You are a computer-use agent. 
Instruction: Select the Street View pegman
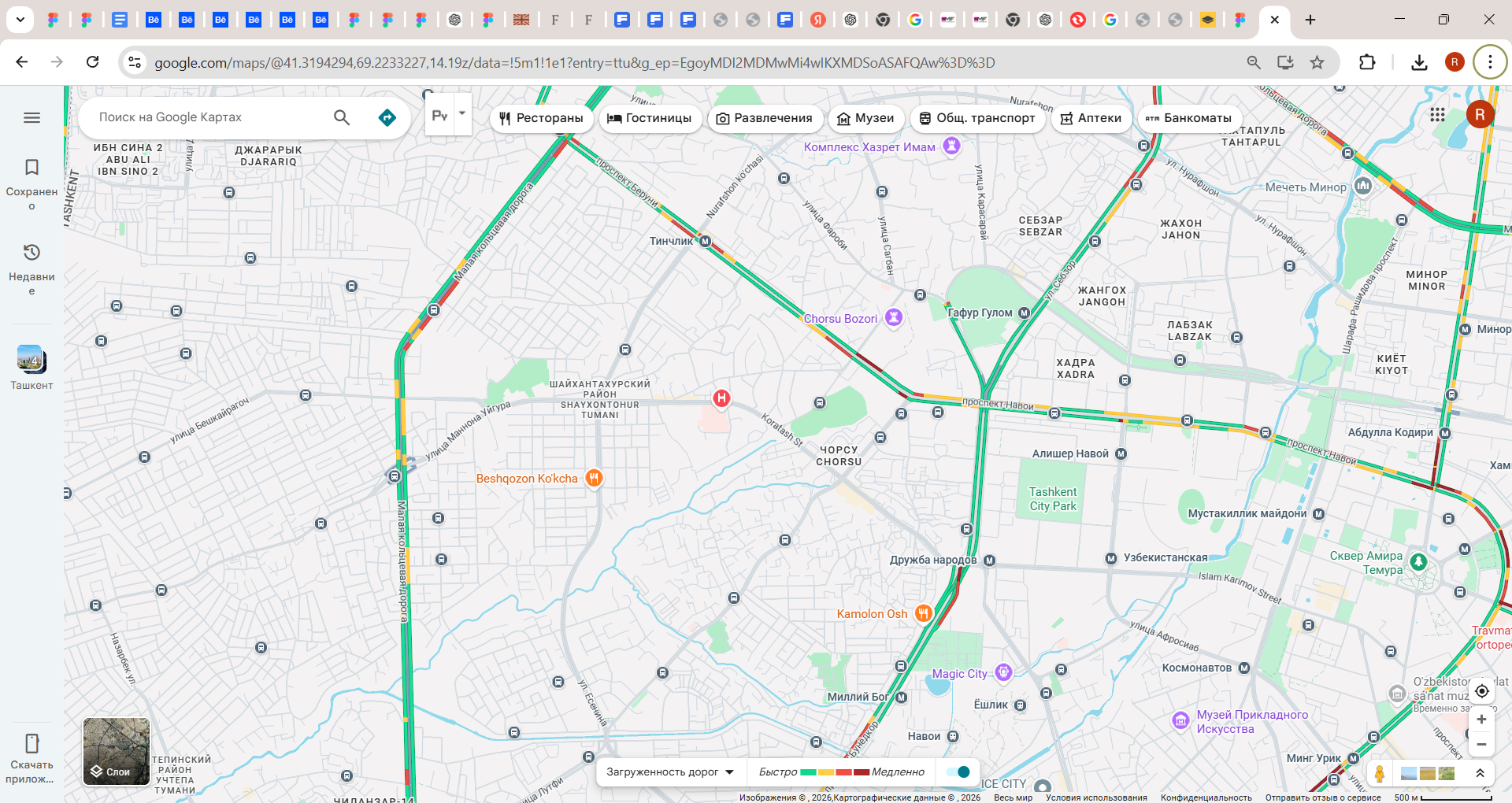tap(1380, 773)
